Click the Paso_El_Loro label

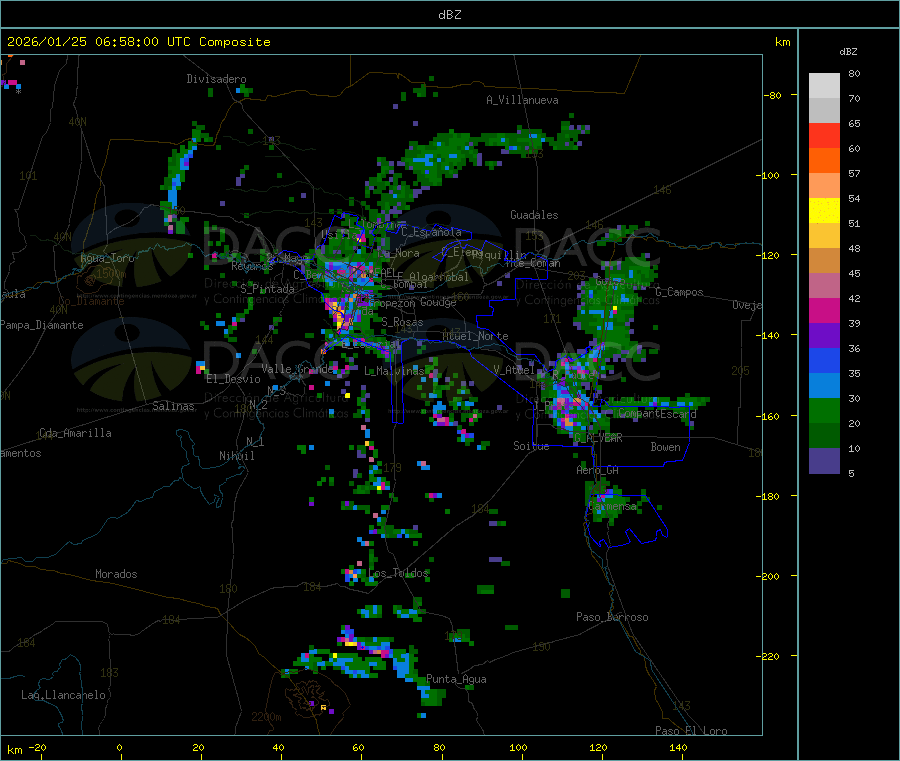pos(691,731)
